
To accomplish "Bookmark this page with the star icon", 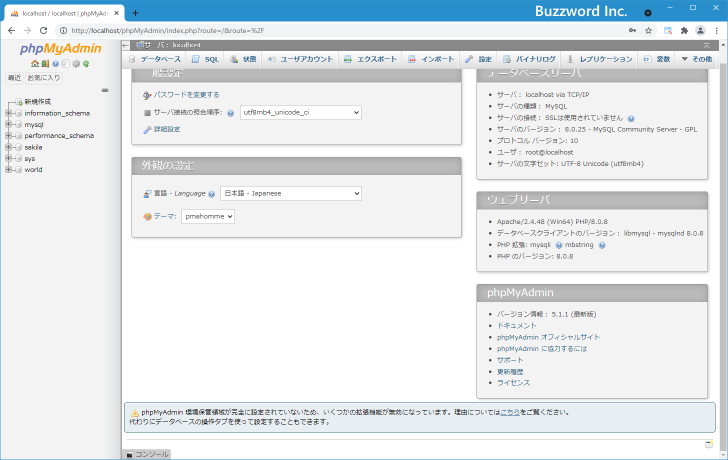I will click(x=649, y=31).
